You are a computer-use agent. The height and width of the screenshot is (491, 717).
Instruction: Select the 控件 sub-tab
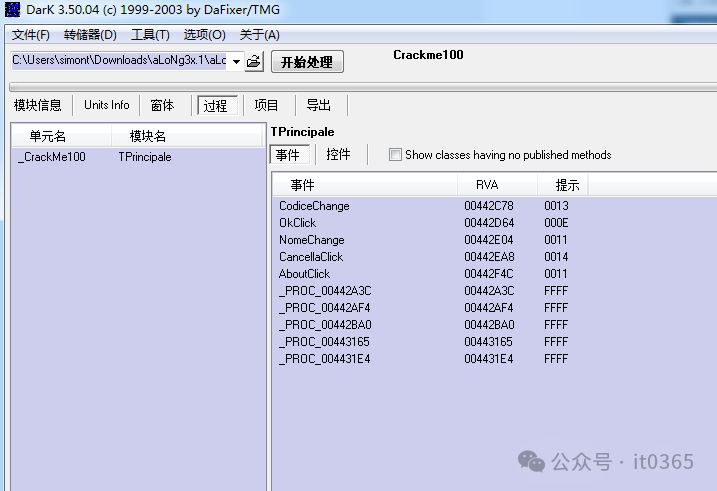coord(339,155)
